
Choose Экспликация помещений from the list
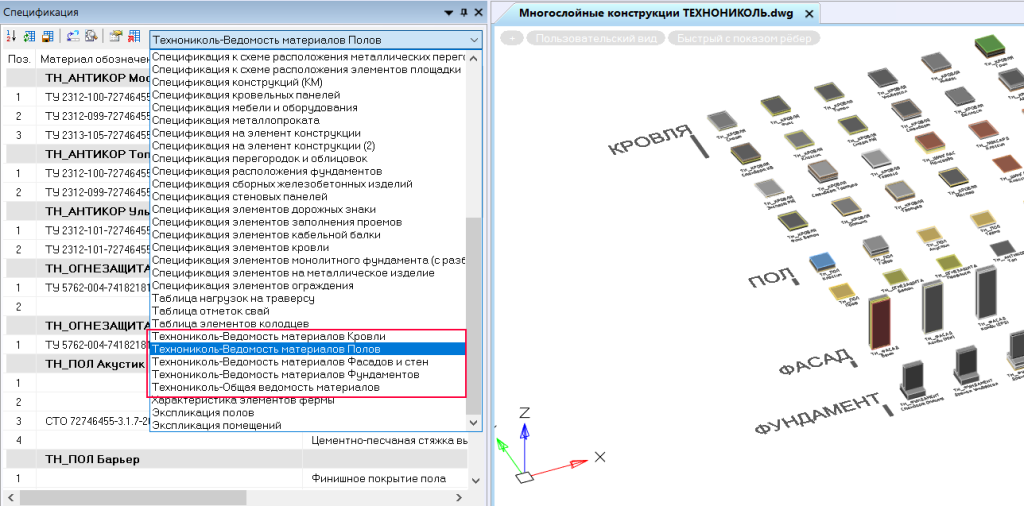308,426
